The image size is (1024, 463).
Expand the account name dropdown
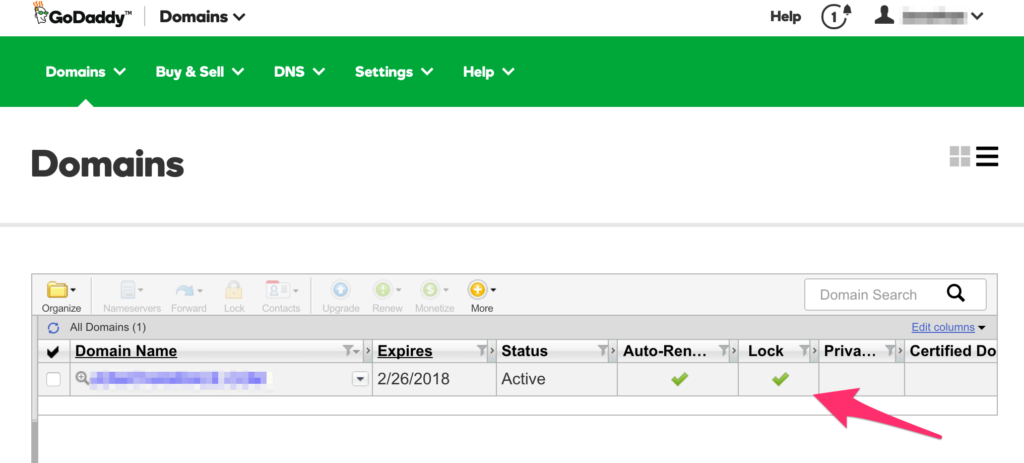(x=977, y=16)
